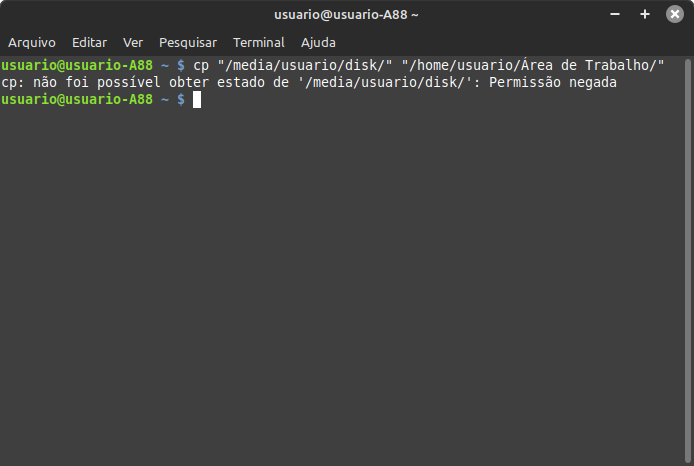Open the Editar menu
Viewport: 694px width, 466px height.
[x=89, y=42]
